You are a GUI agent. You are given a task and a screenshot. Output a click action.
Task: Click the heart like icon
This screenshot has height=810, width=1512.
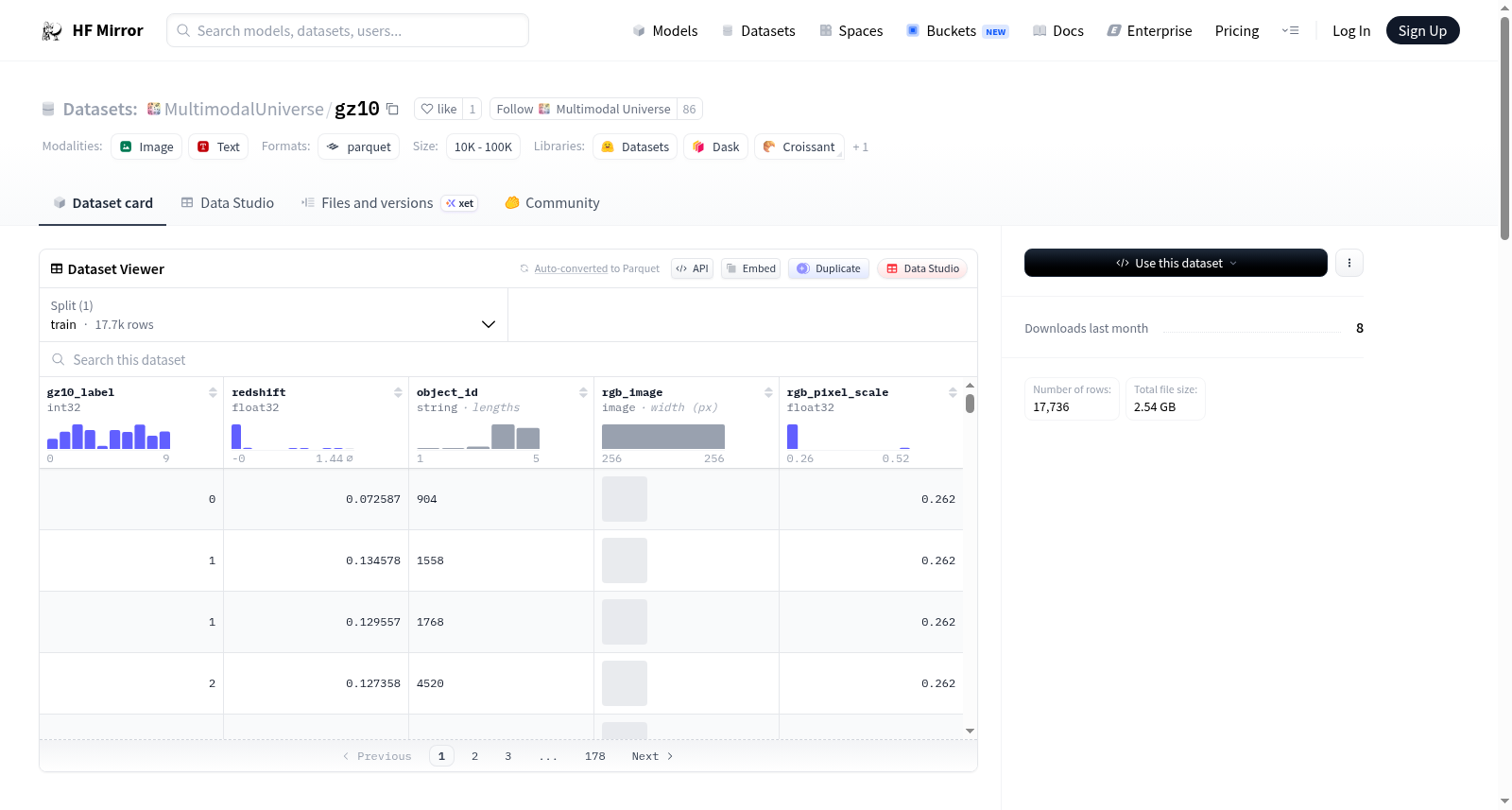(x=427, y=109)
